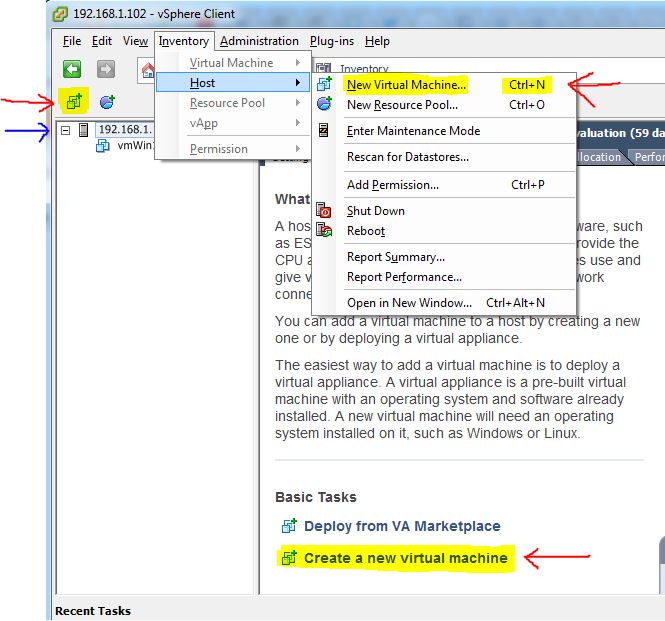This screenshot has height=621, width=665.
Task: Select Report Summary...
Action: 444,257
